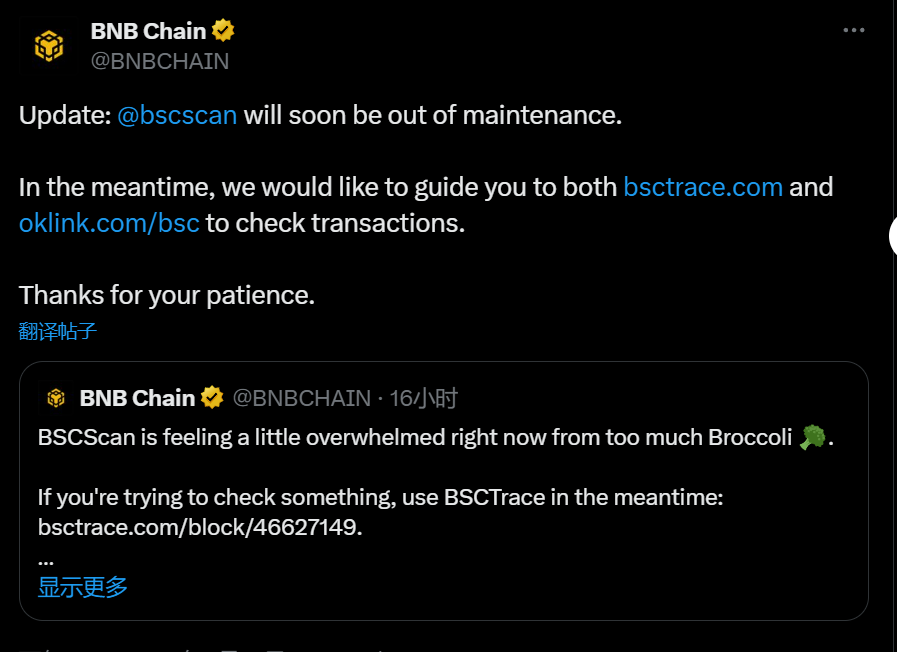Click the verified badge in the quoted tweet

click(x=212, y=397)
